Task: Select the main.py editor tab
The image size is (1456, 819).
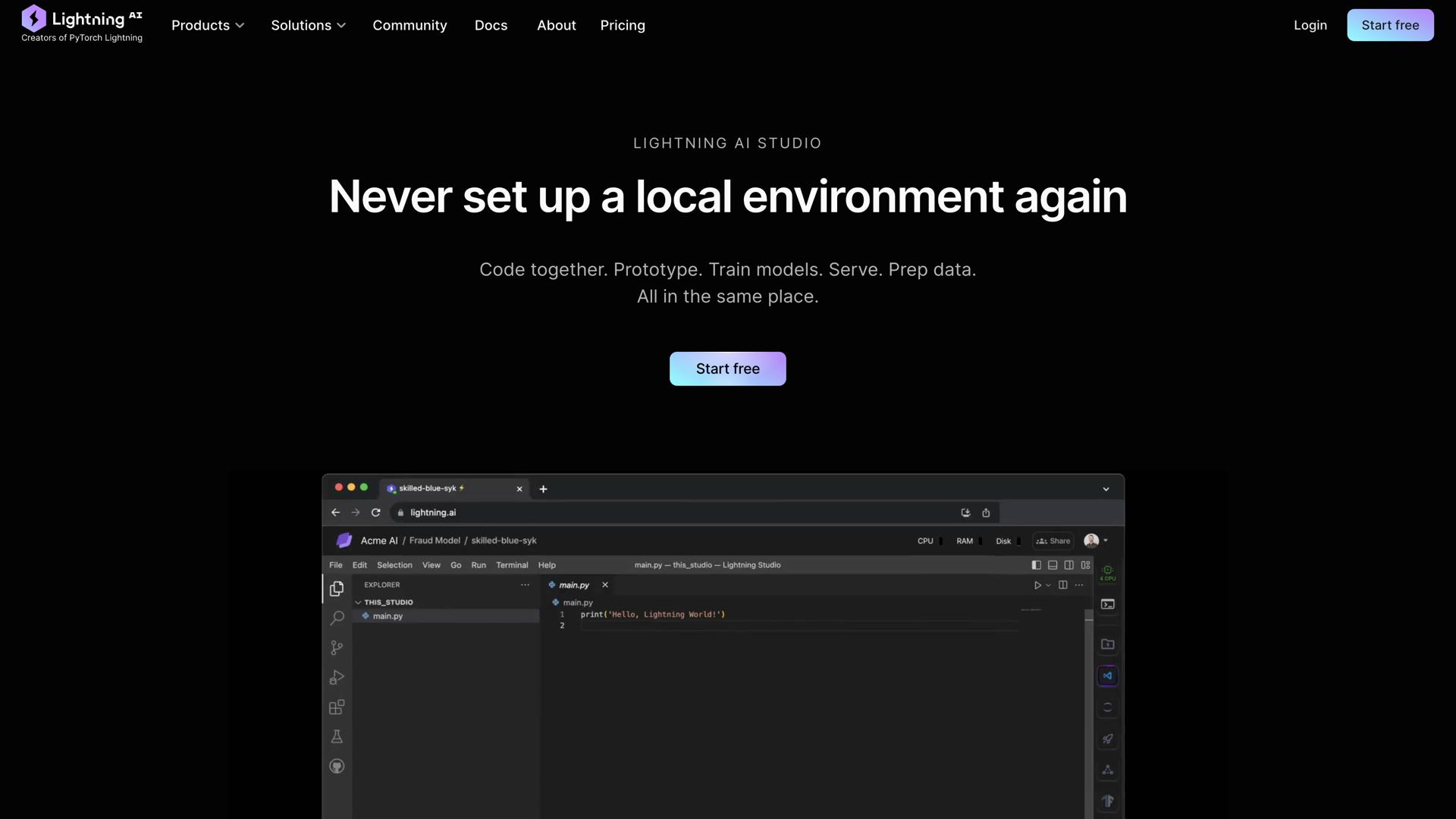Action: (x=573, y=585)
